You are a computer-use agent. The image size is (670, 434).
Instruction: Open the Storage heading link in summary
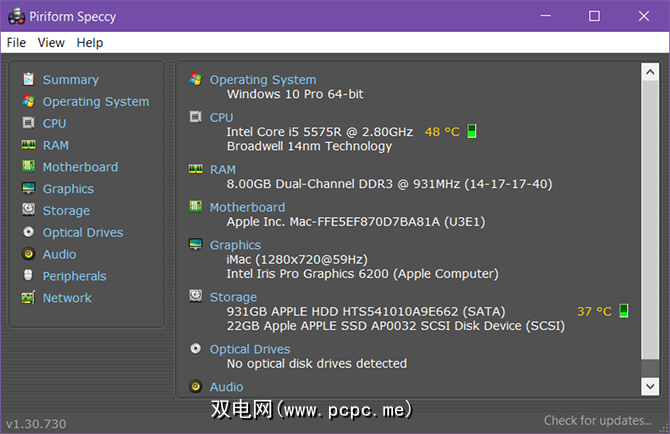tap(233, 297)
